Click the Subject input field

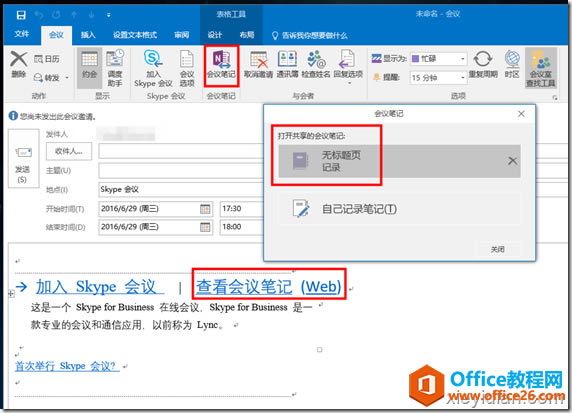181,170
